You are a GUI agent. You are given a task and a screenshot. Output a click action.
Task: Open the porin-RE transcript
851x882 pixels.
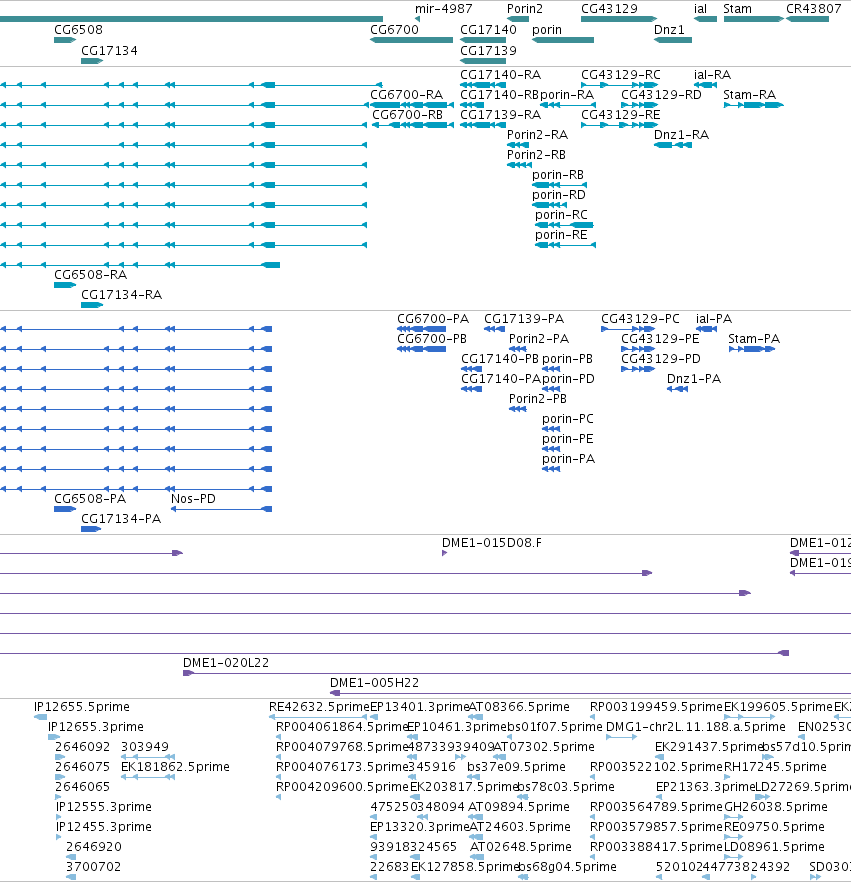(x=561, y=235)
